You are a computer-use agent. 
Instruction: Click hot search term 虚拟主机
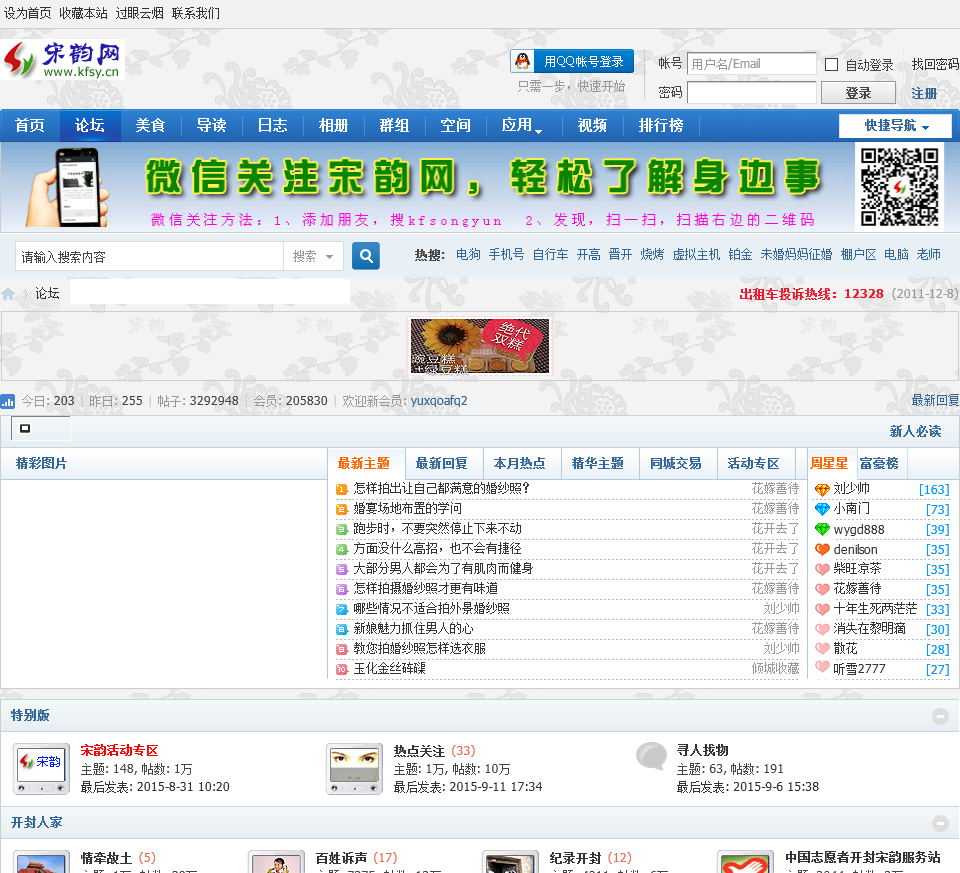pyautogui.click(x=696, y=255)
